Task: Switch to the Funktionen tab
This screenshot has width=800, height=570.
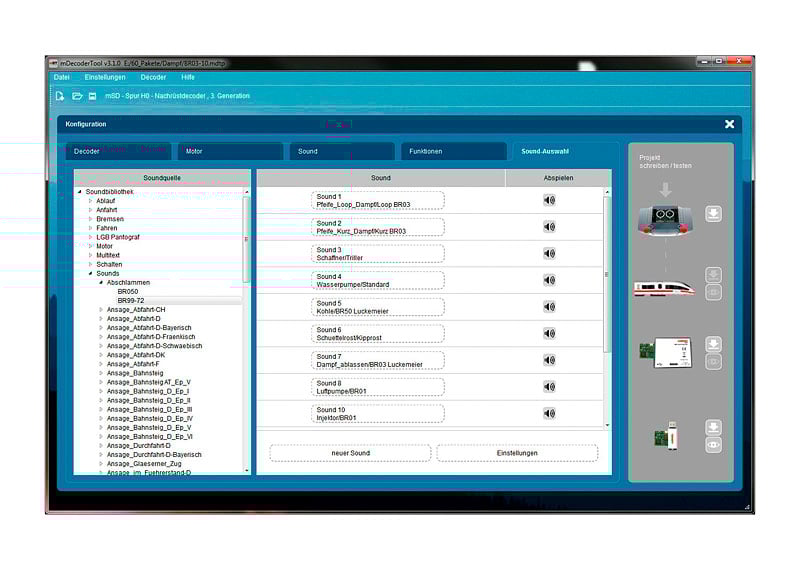Action: click(425, 152)
